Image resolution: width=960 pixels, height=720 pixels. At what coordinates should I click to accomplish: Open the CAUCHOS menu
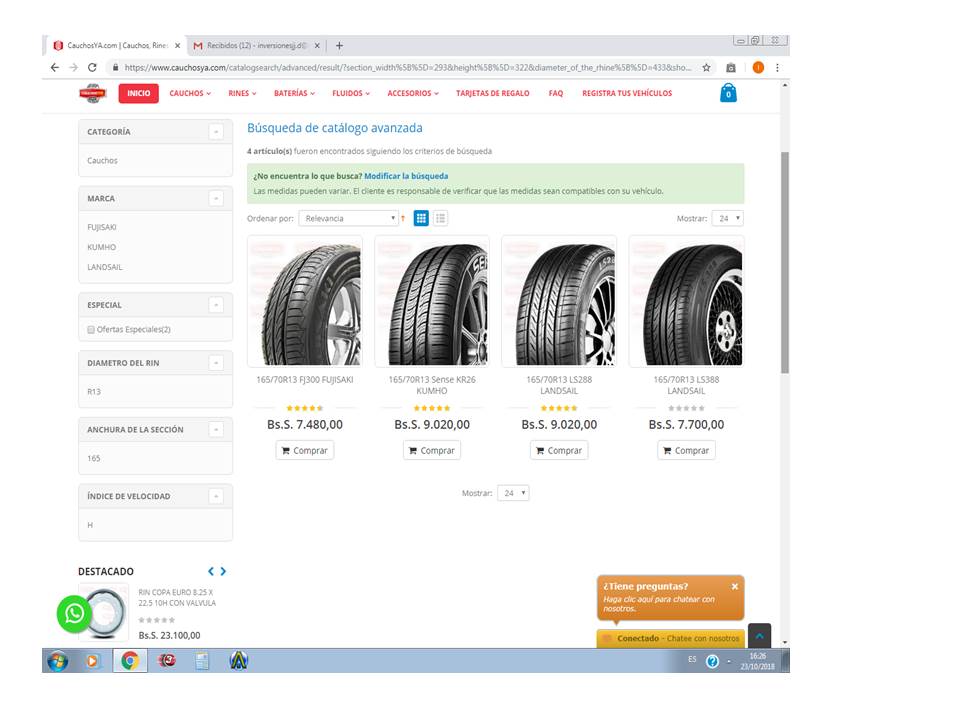(x=190, y=93)
